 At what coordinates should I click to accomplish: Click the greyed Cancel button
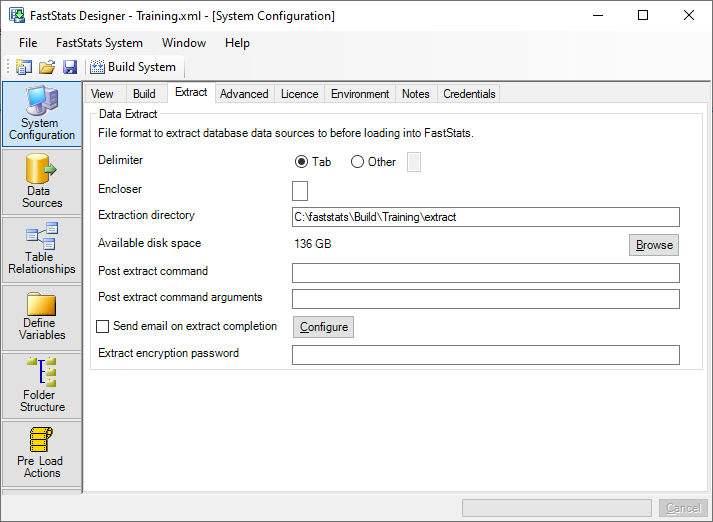[683, 508]
